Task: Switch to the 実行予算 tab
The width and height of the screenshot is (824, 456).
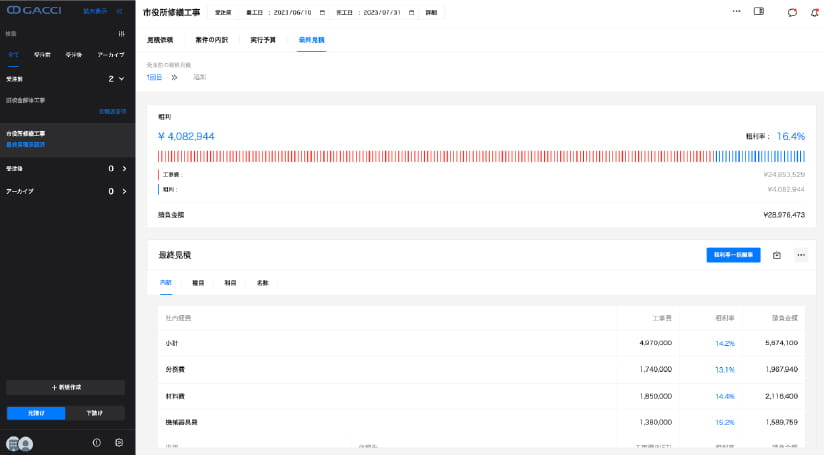Action: click(x=264, y=40)
